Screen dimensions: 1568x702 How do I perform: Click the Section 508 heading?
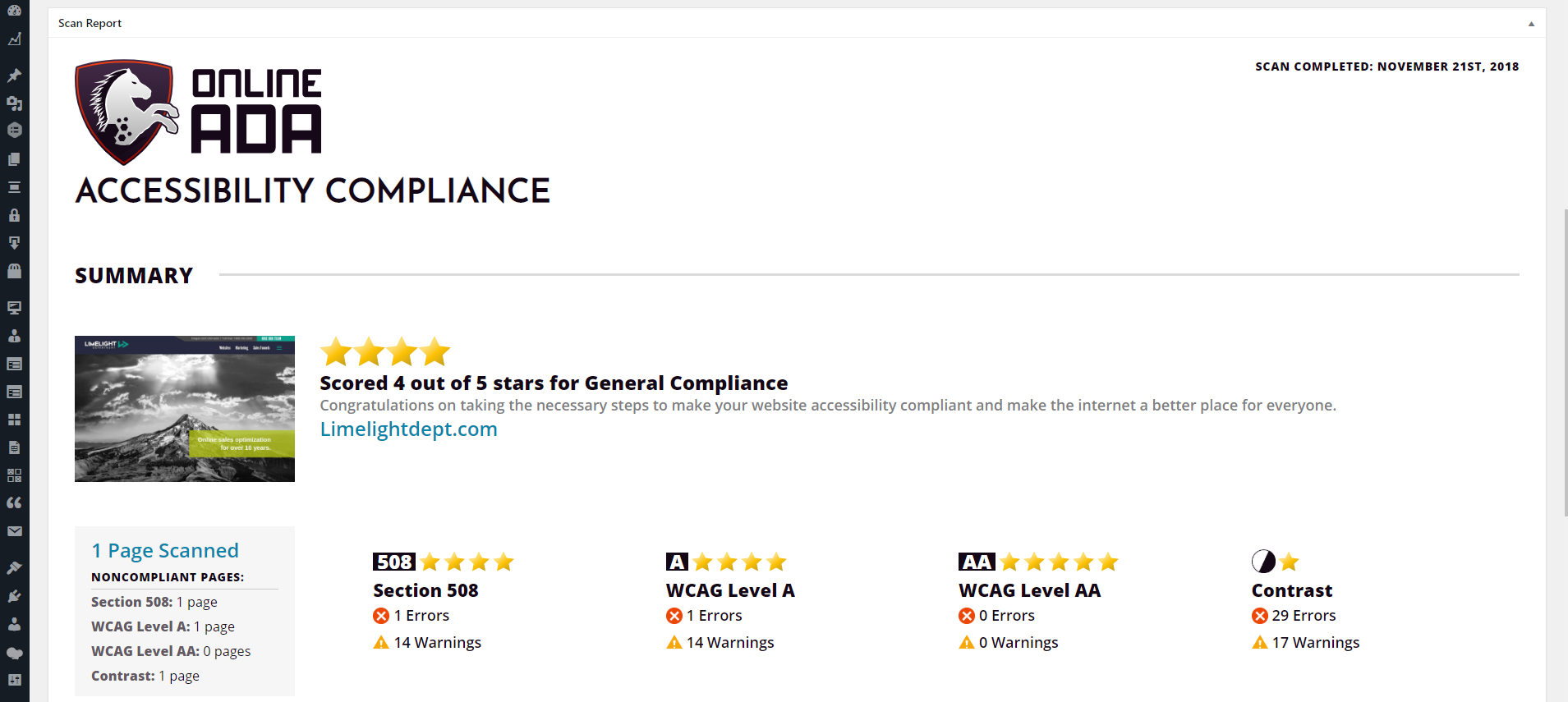coord(425,590)
